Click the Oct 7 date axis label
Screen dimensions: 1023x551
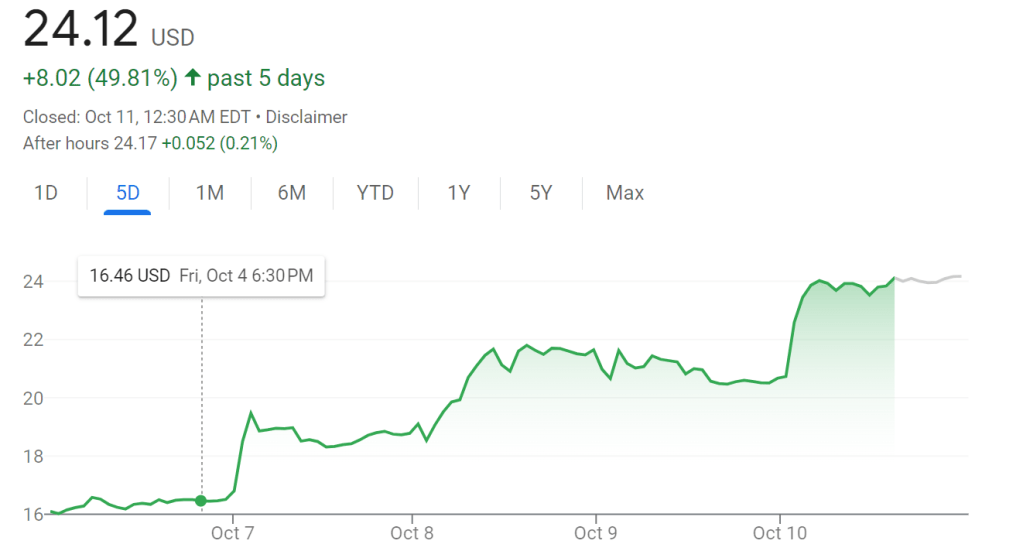coord(233,533)
